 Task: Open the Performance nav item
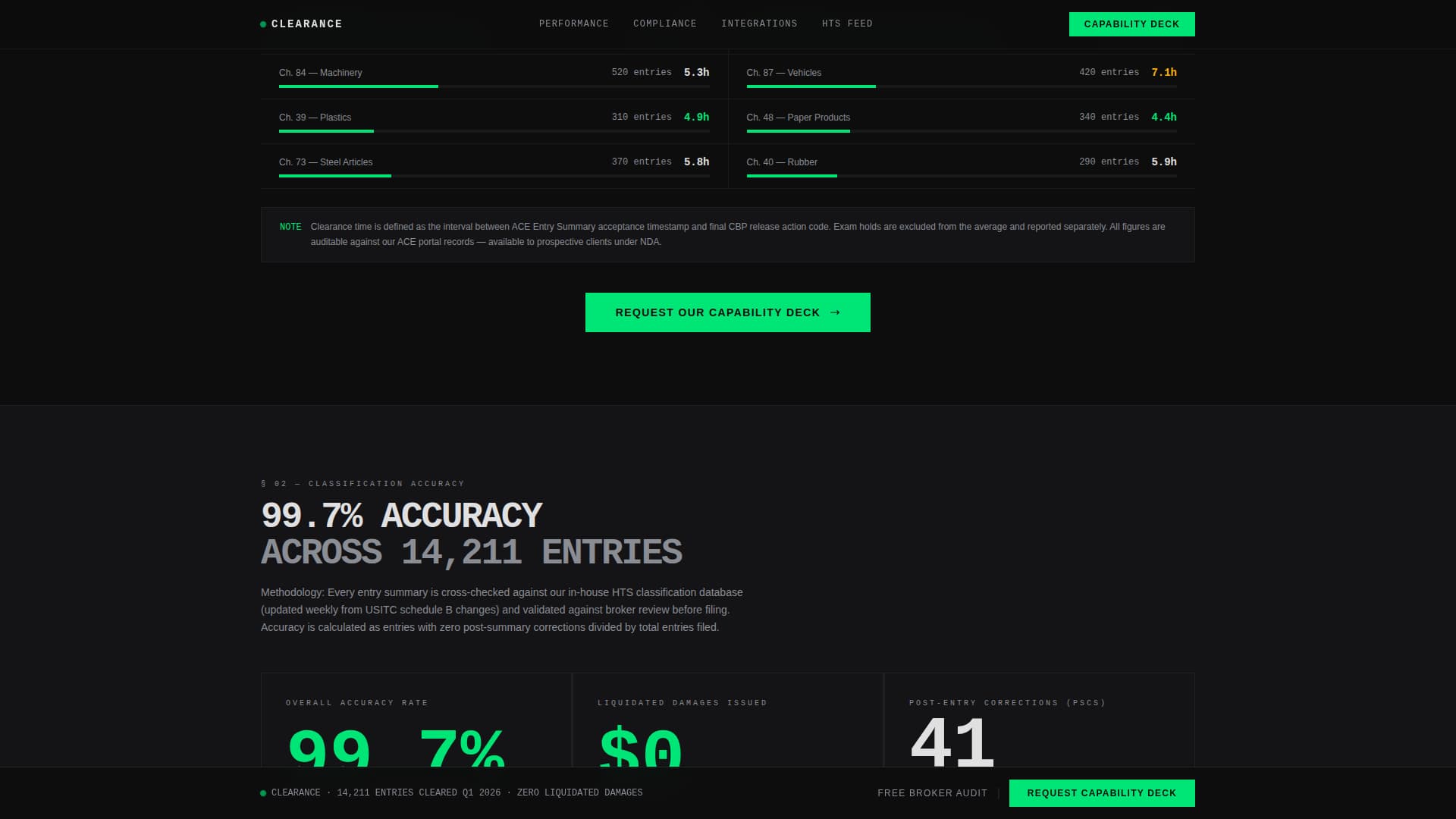(x=574, y=24)
